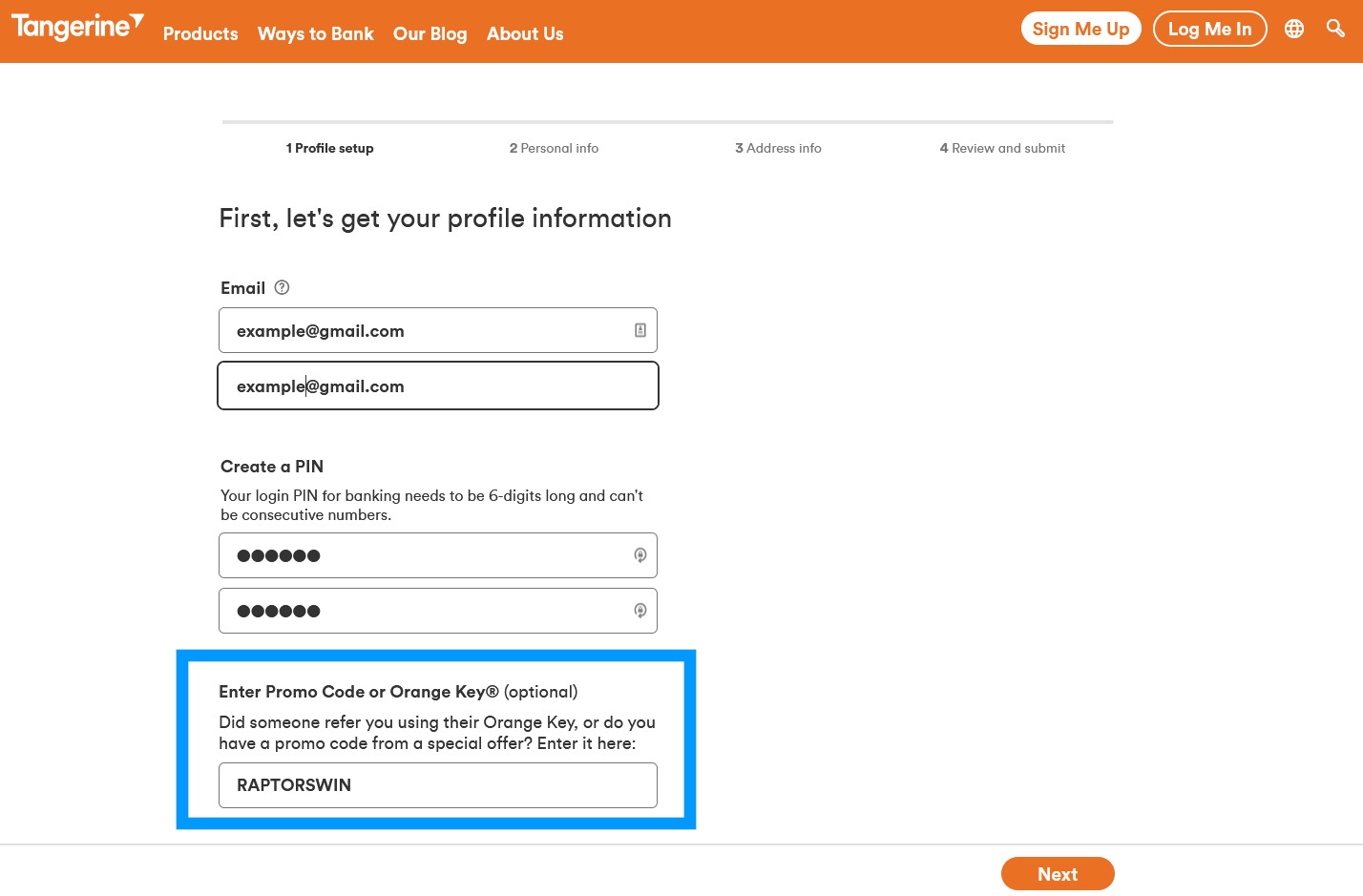This screenshot has height=896, width=1363.
Task: Click the password manager icon in first PIN field
Action: click(x=640, y=555)
